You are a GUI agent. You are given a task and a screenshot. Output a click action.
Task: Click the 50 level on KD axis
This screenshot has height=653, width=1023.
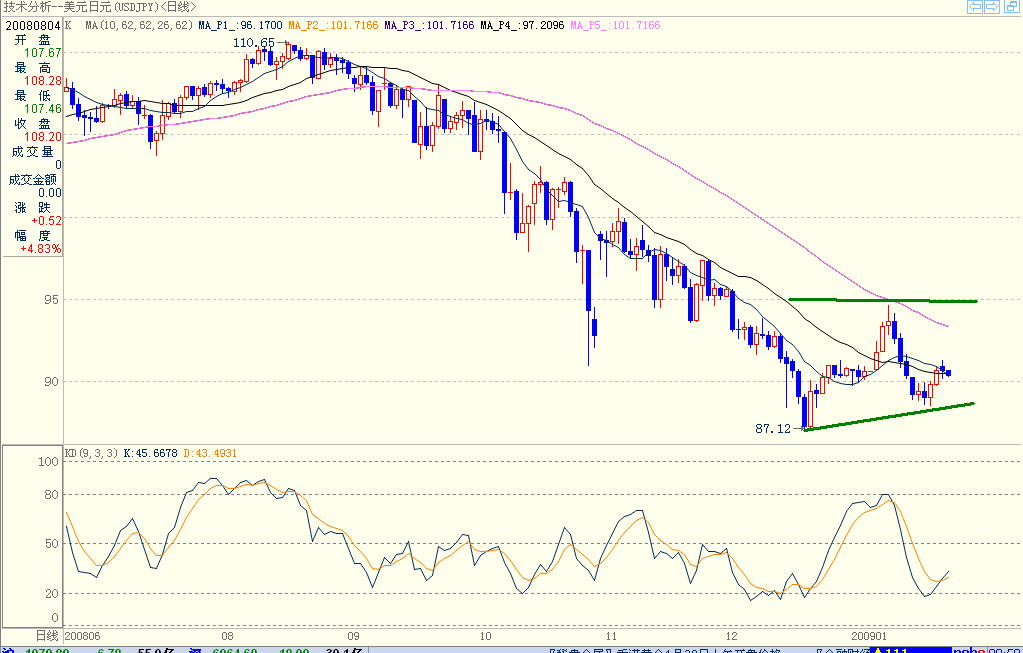51,543
